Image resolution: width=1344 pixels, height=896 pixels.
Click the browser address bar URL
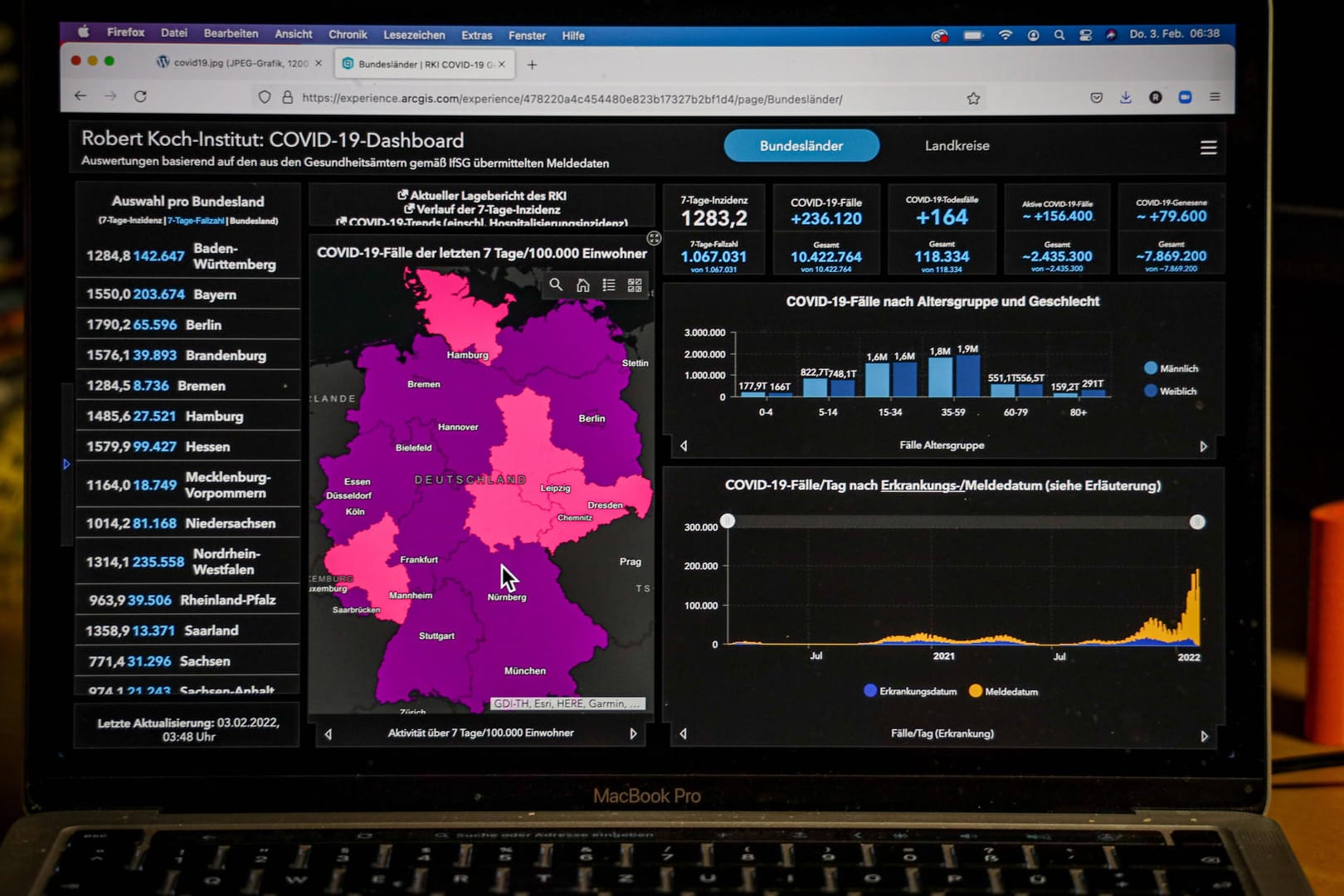pyautogui.click(x=572, y=99)
